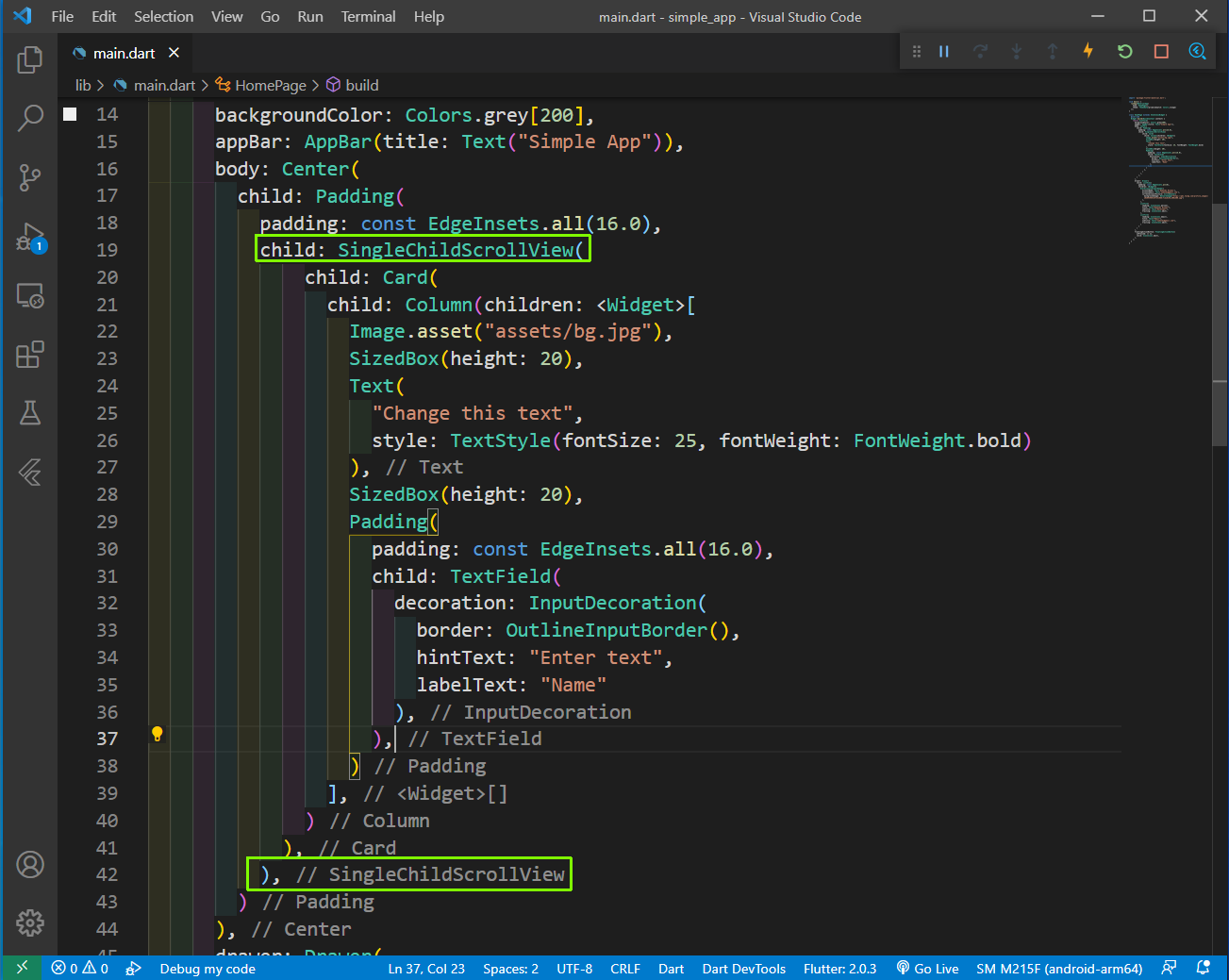The width and height of the screenshot is (1229, 980).
Task: Stop the debug session
Action: pos(1161,52)
